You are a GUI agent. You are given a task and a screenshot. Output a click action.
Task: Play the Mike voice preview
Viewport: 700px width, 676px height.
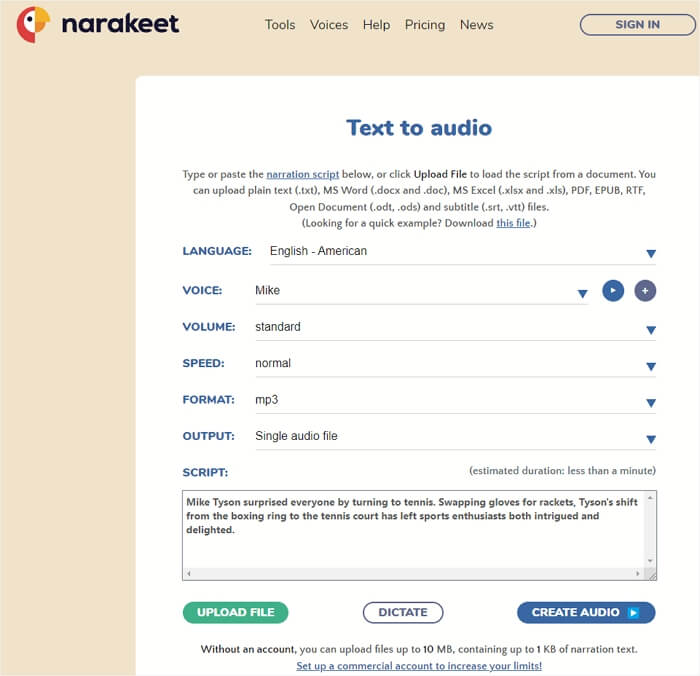pyautogui.click(x=613, y=291)
